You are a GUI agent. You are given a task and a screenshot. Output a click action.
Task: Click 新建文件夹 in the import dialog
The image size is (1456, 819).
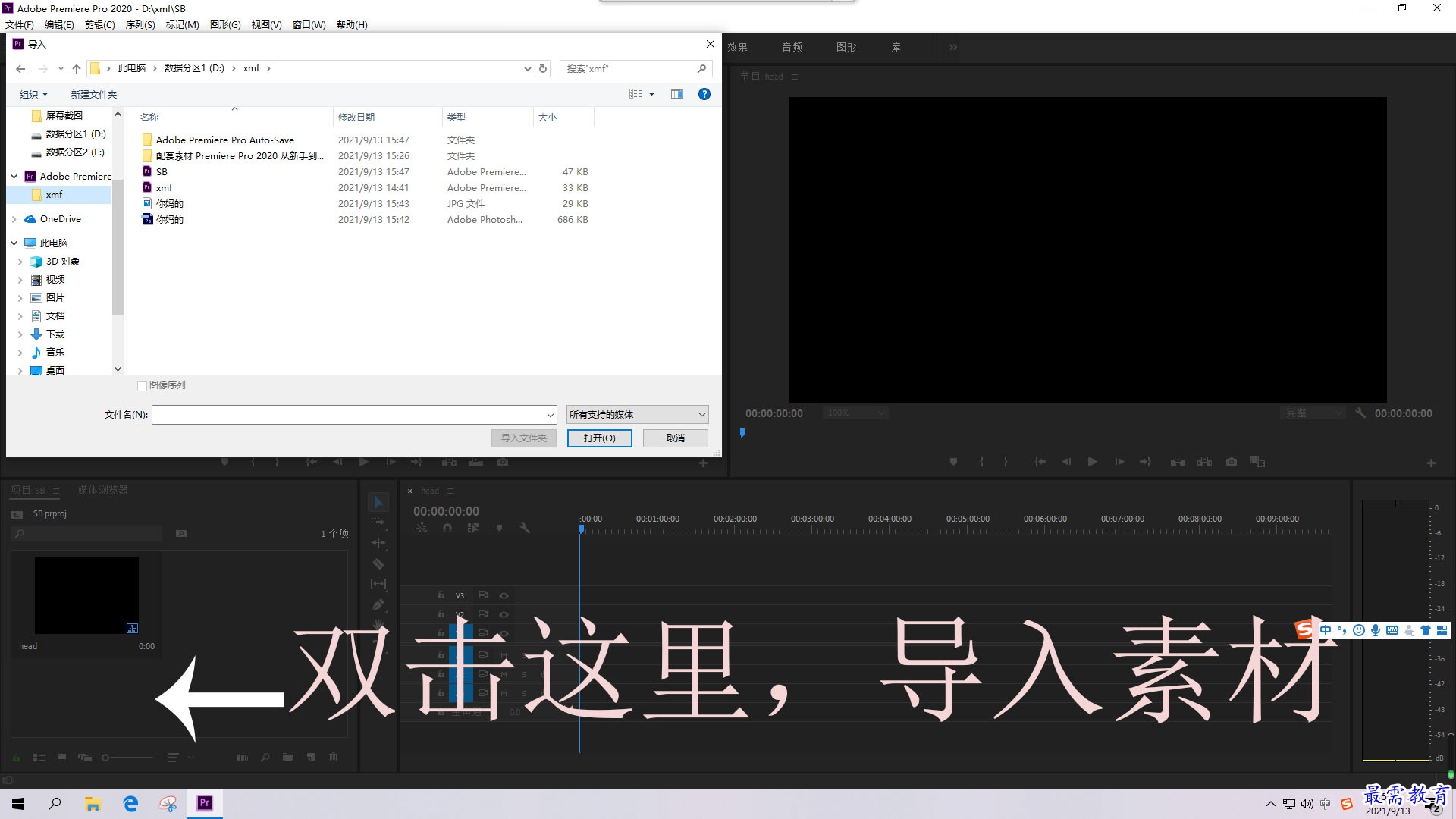tap(94, 94)
